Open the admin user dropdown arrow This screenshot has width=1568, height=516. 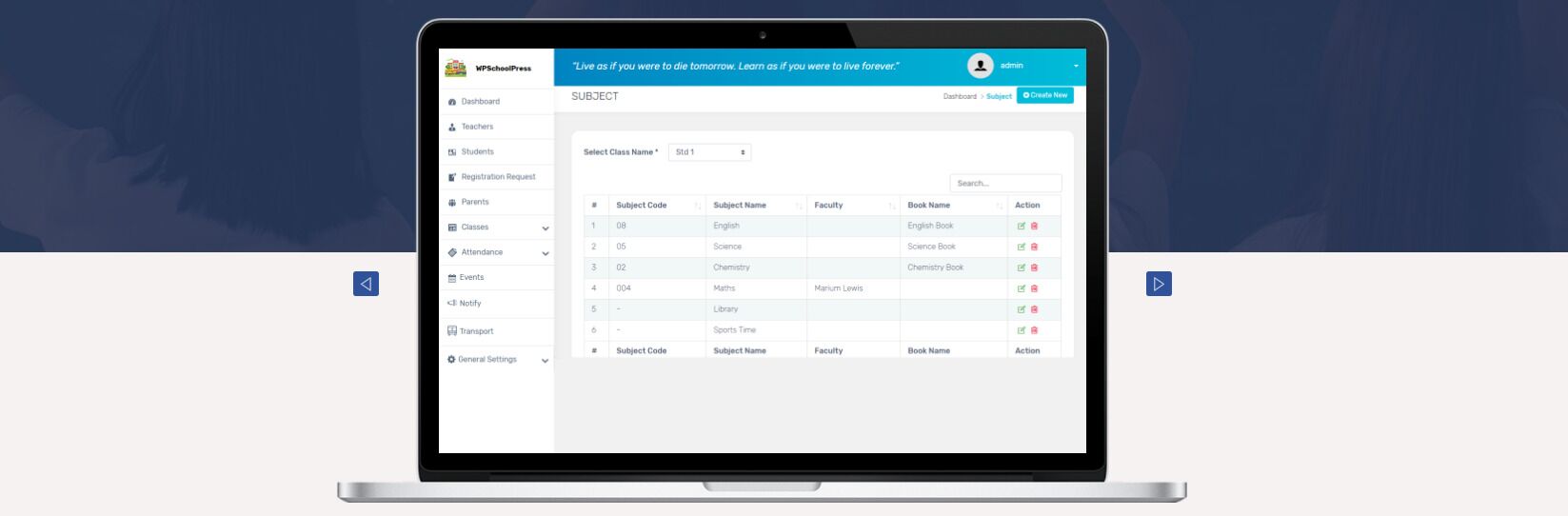pyautogui.click(x=1076, y=67)
